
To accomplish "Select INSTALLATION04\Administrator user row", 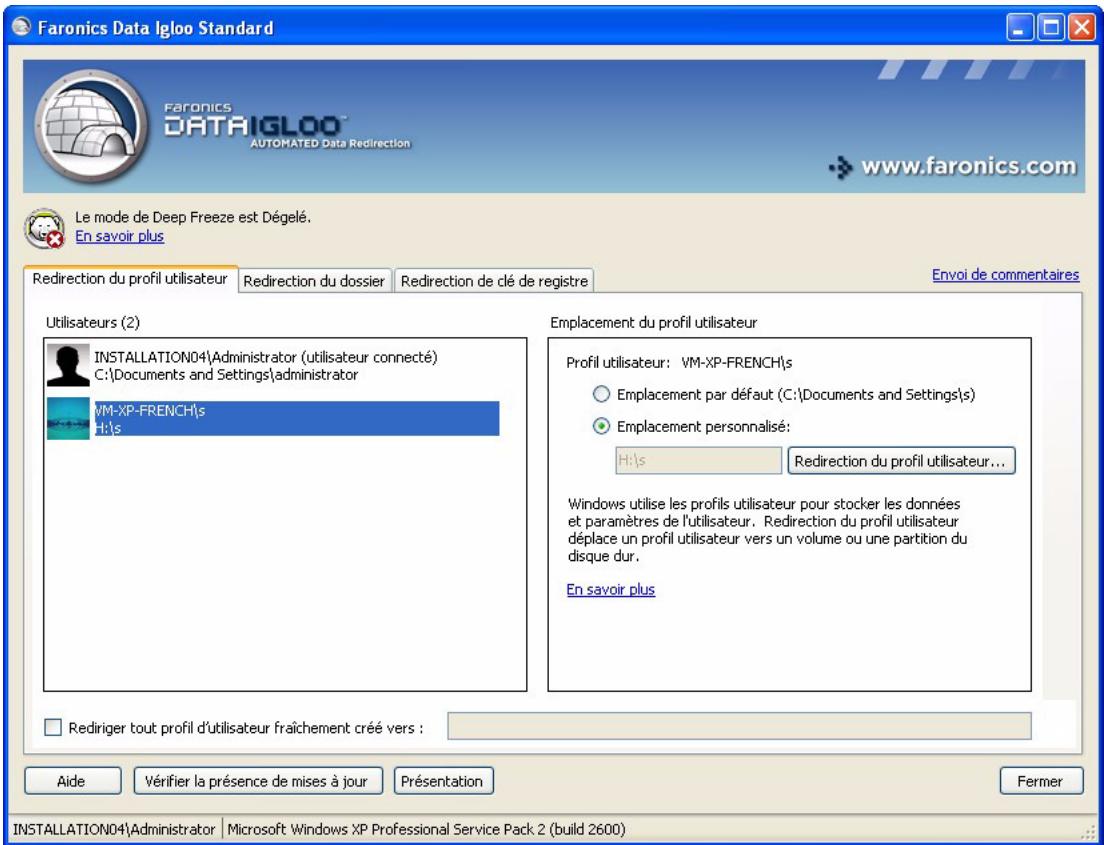I will 273,365.
